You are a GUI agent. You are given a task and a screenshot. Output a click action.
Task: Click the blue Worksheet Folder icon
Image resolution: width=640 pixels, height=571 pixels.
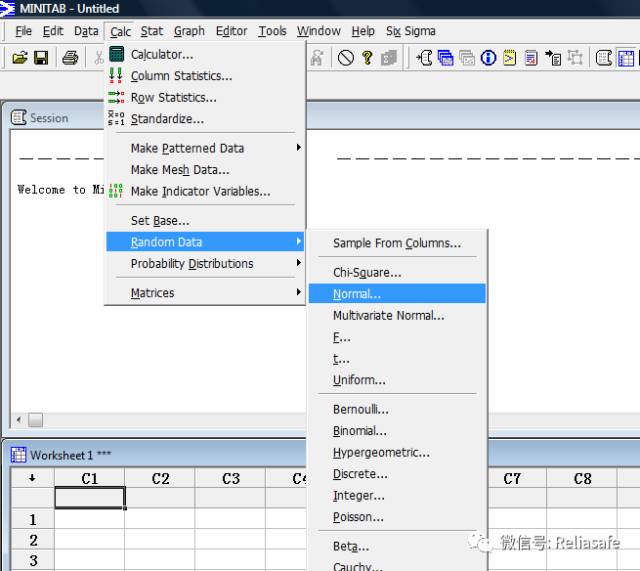point(445,58)
